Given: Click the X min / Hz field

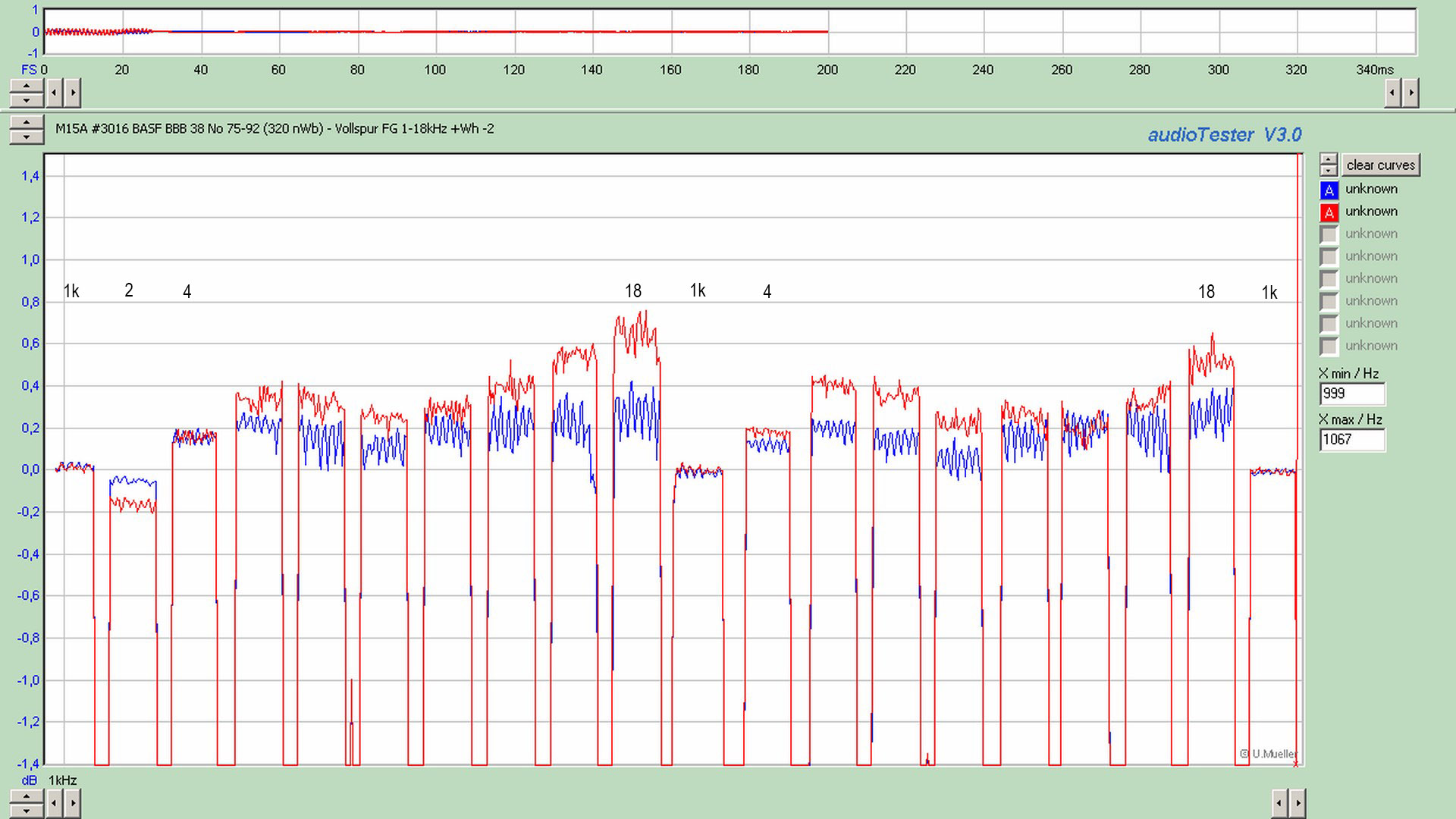Looking at the screenshot, I should (1352, 394).
